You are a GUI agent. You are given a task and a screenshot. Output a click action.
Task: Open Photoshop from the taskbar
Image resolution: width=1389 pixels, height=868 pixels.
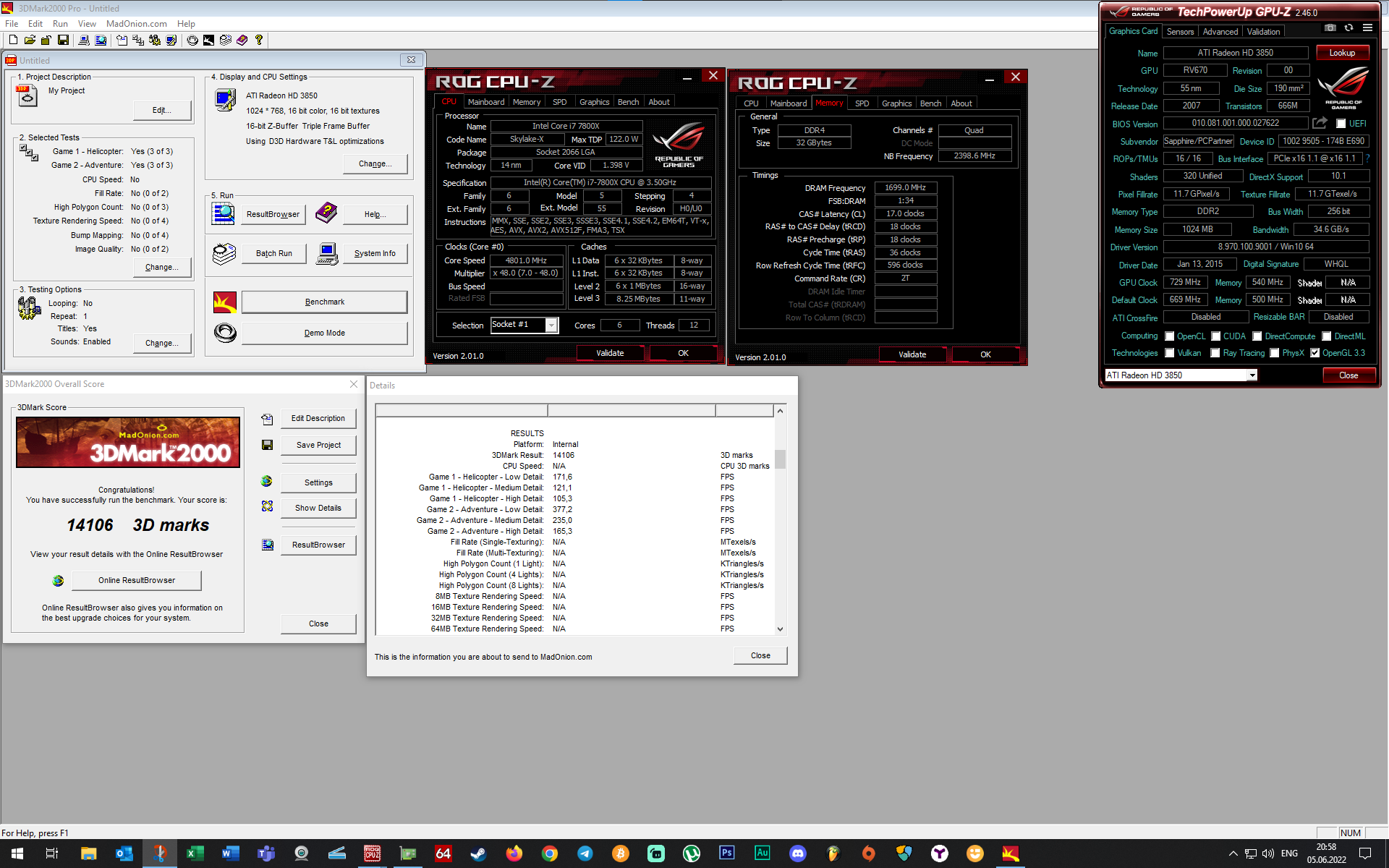click(x=726, y=854)
